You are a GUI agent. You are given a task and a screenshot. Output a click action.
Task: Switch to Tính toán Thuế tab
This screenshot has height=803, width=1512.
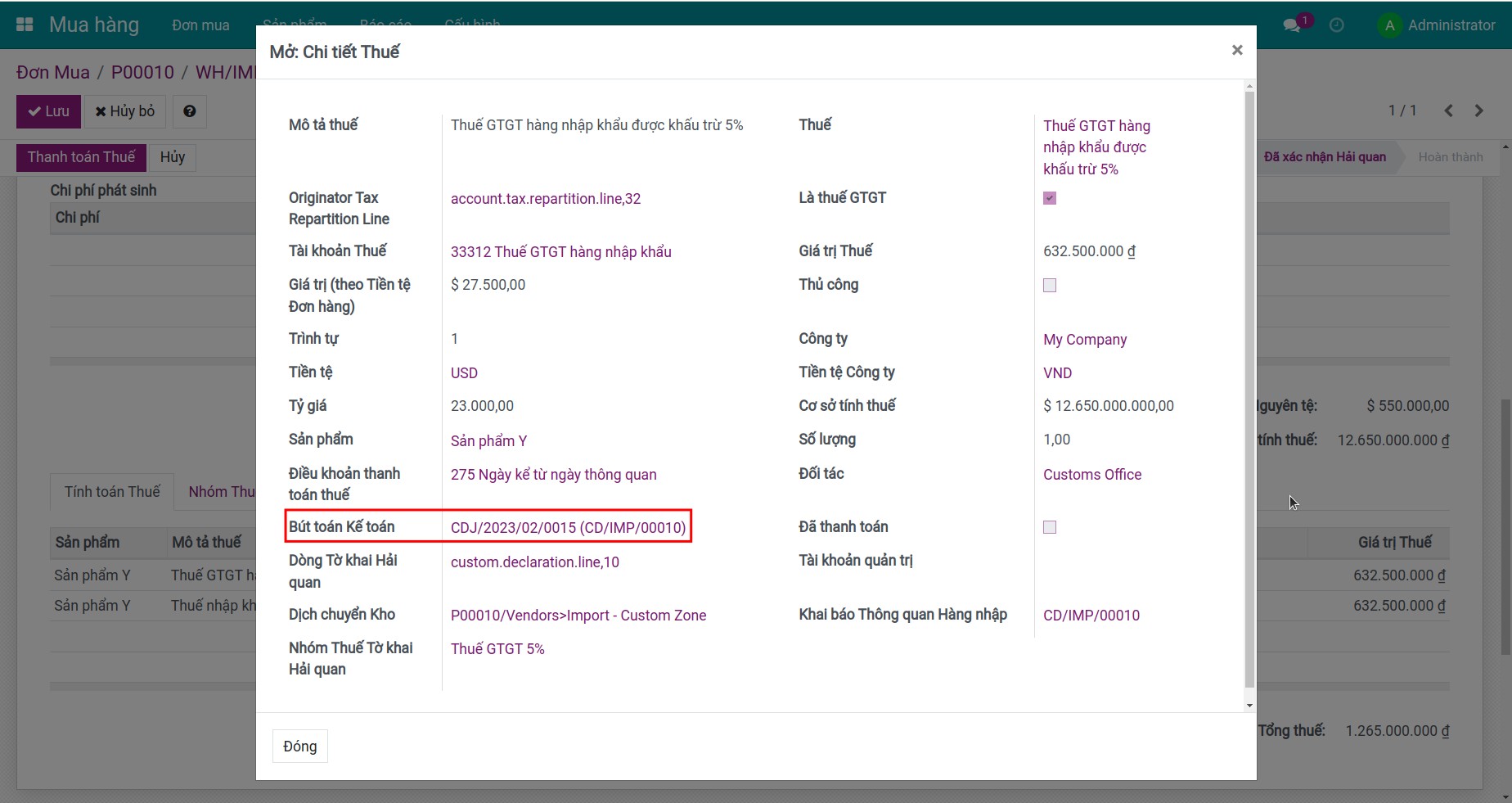coord(112,492)
